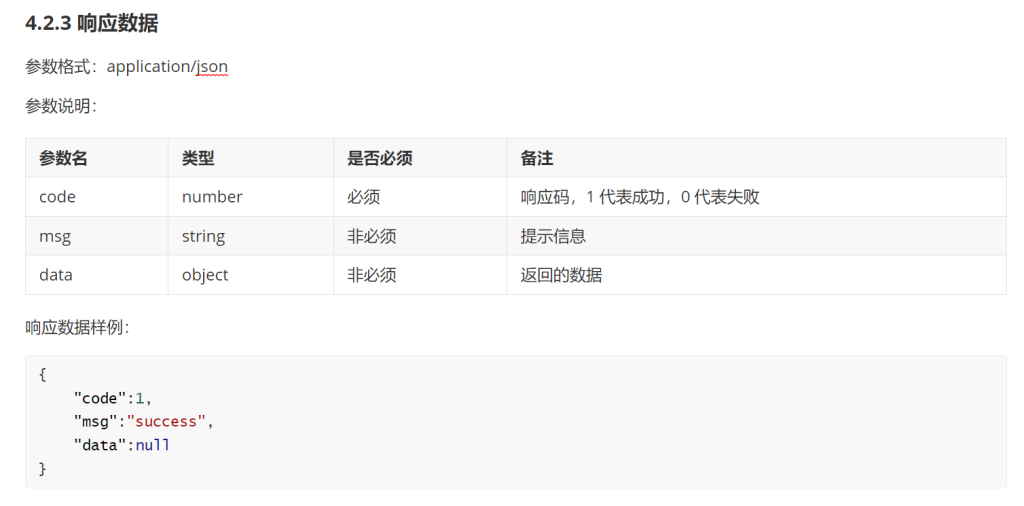Image resolution: width=1024 pixels, height=506 pixels.
Task: Click the "object" type cell
Action: [205, 275]
